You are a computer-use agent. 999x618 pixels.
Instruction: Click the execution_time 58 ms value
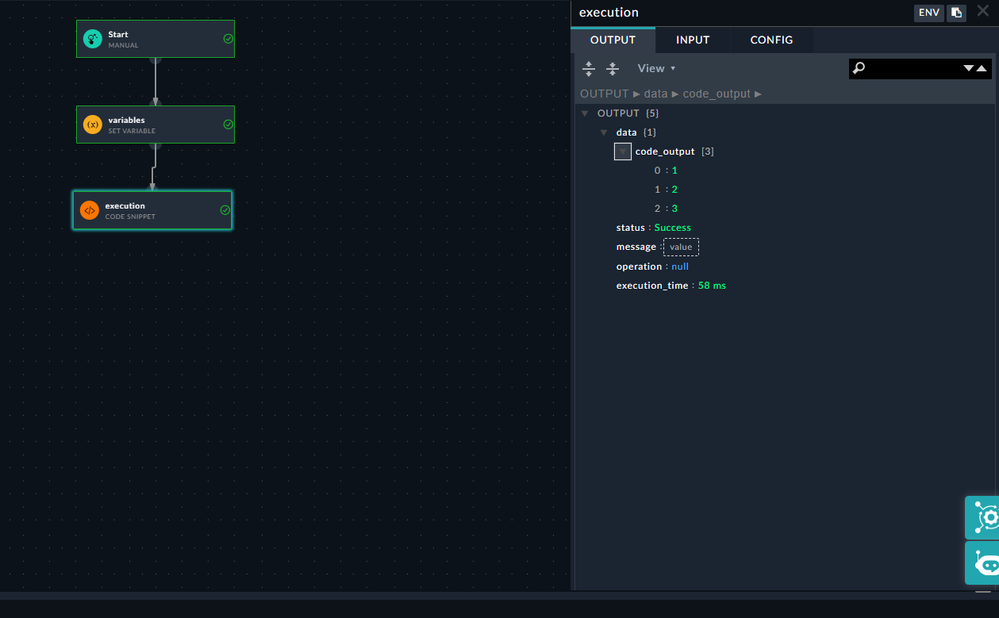click(x=712, y=285)
